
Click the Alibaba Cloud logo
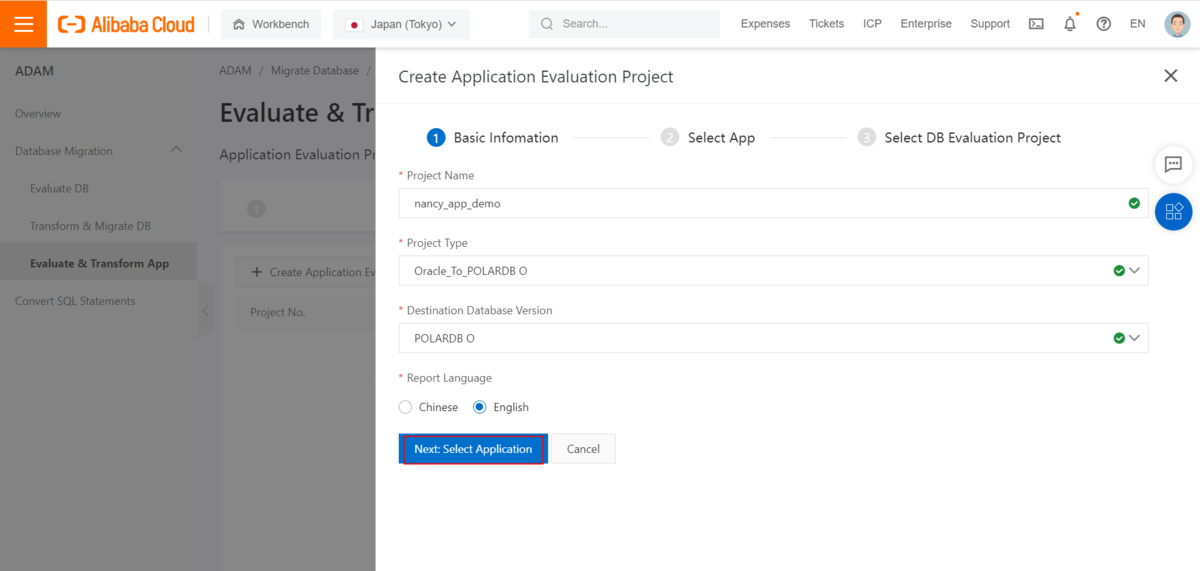pyautogui.click(x=126, y=24)
